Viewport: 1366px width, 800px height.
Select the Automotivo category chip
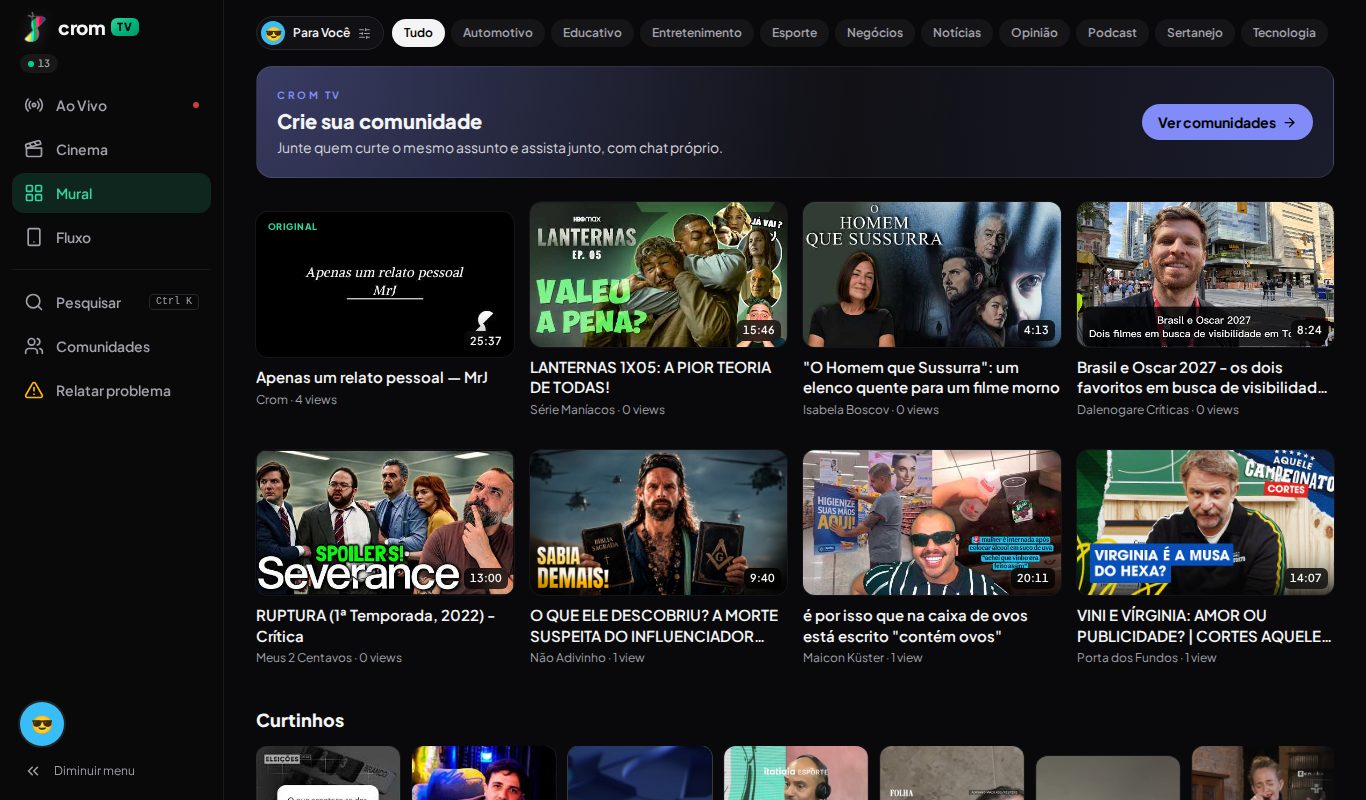498,33
